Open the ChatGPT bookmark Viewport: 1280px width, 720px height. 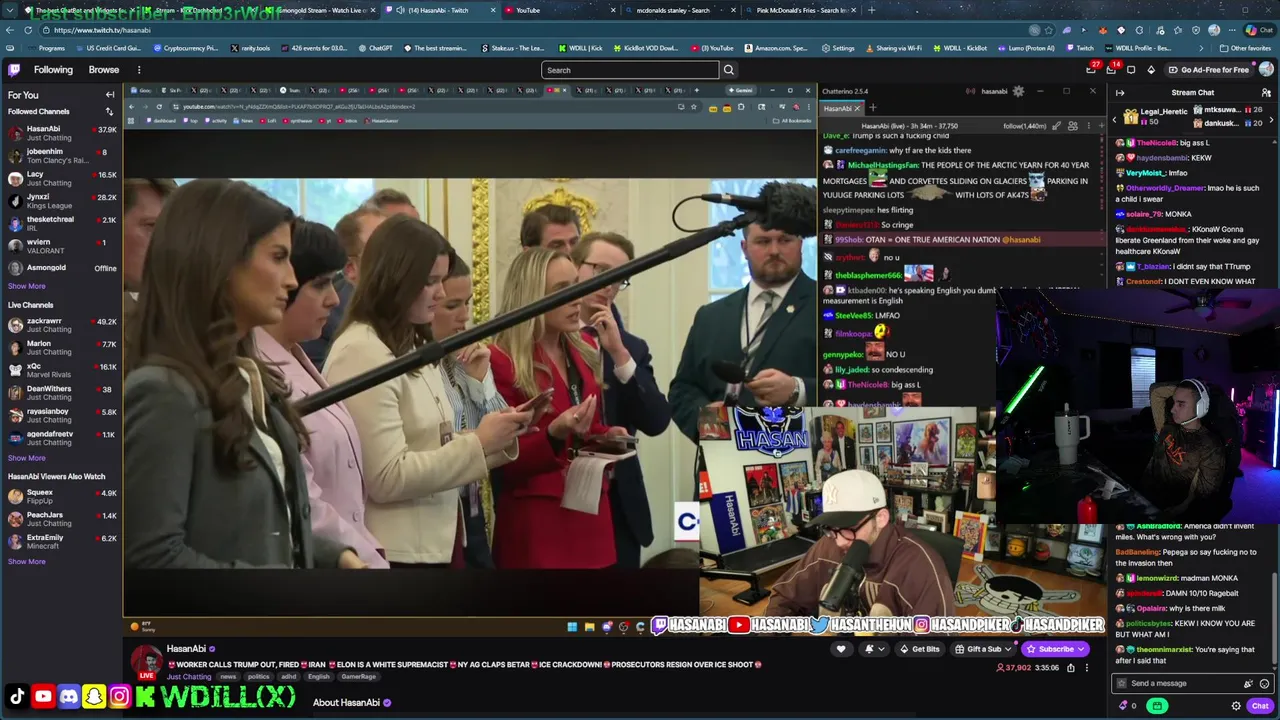[375, 48]
